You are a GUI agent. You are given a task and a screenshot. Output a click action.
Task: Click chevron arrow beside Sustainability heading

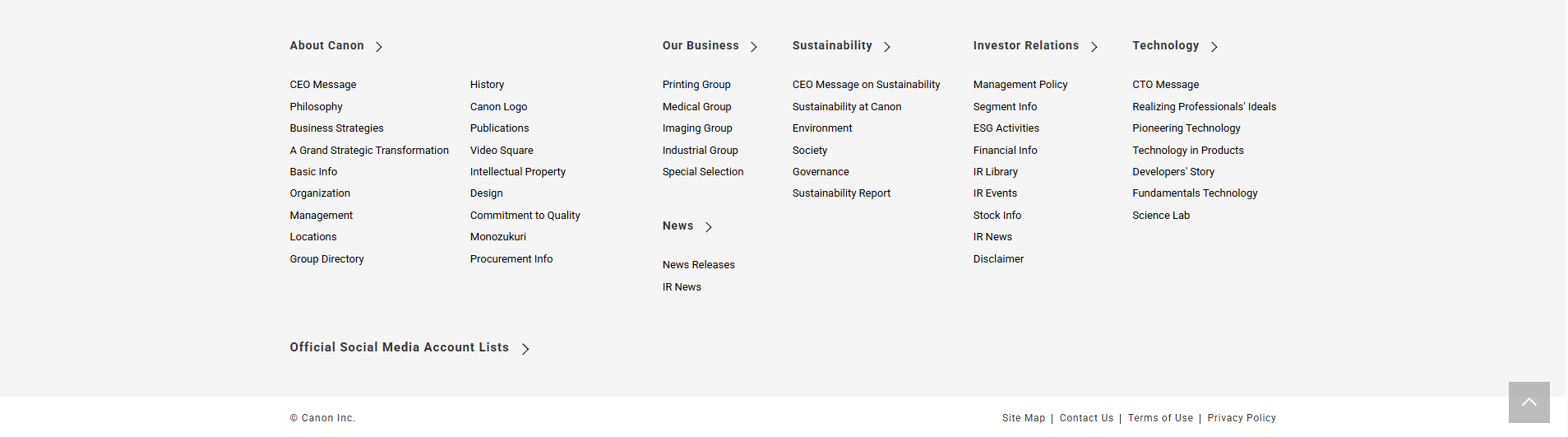point(887,47)
